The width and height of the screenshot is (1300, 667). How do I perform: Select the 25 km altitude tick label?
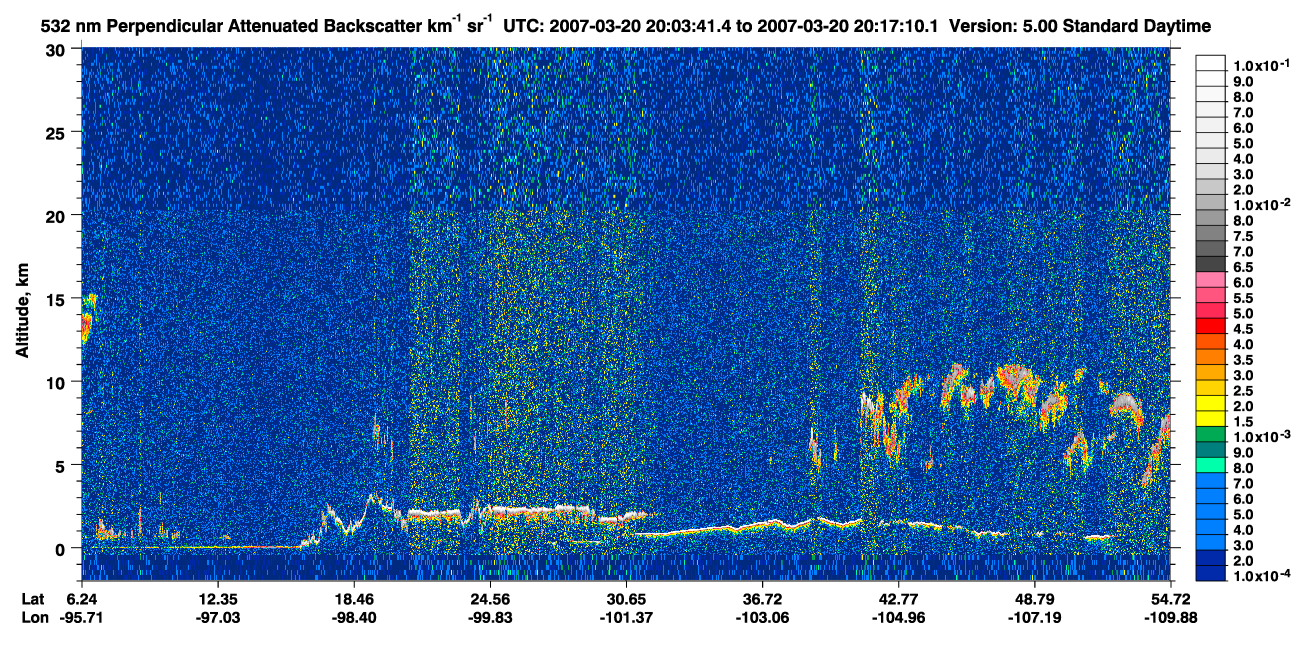point(55,133)
